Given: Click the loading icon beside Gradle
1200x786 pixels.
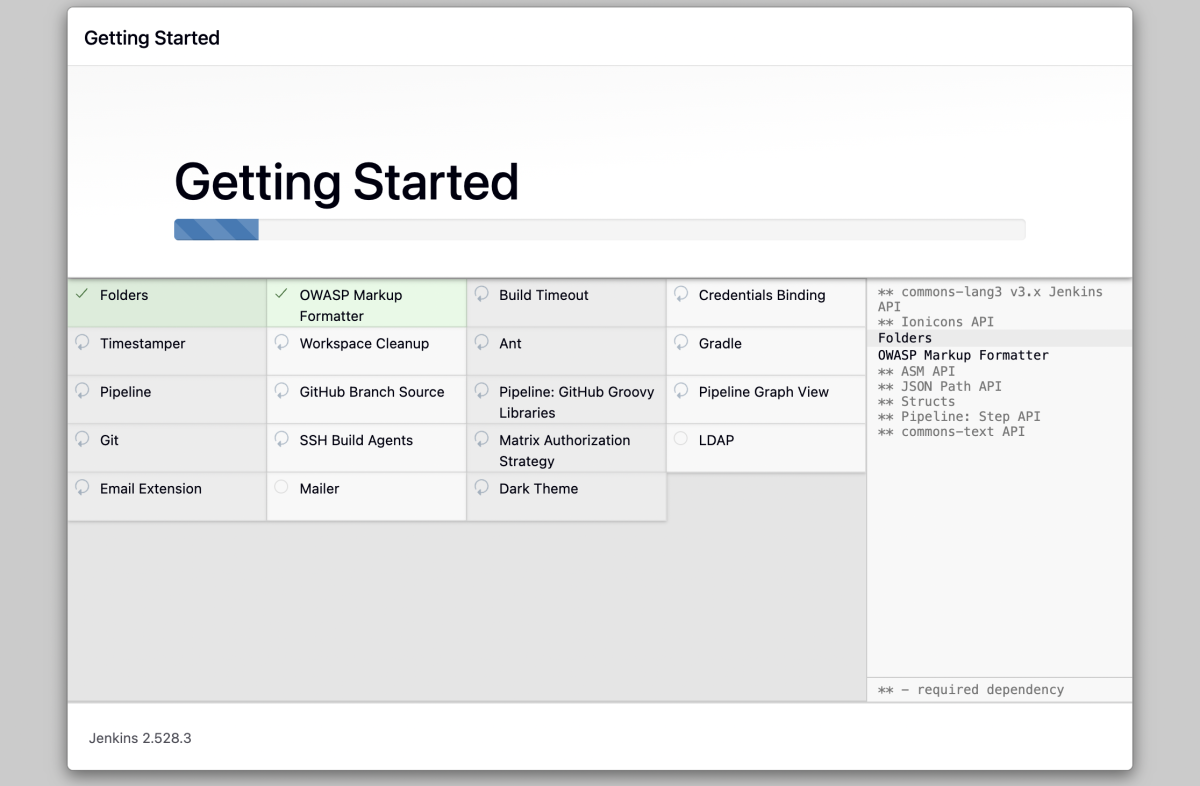Looking at the screenshot, I should pos(681,342).
